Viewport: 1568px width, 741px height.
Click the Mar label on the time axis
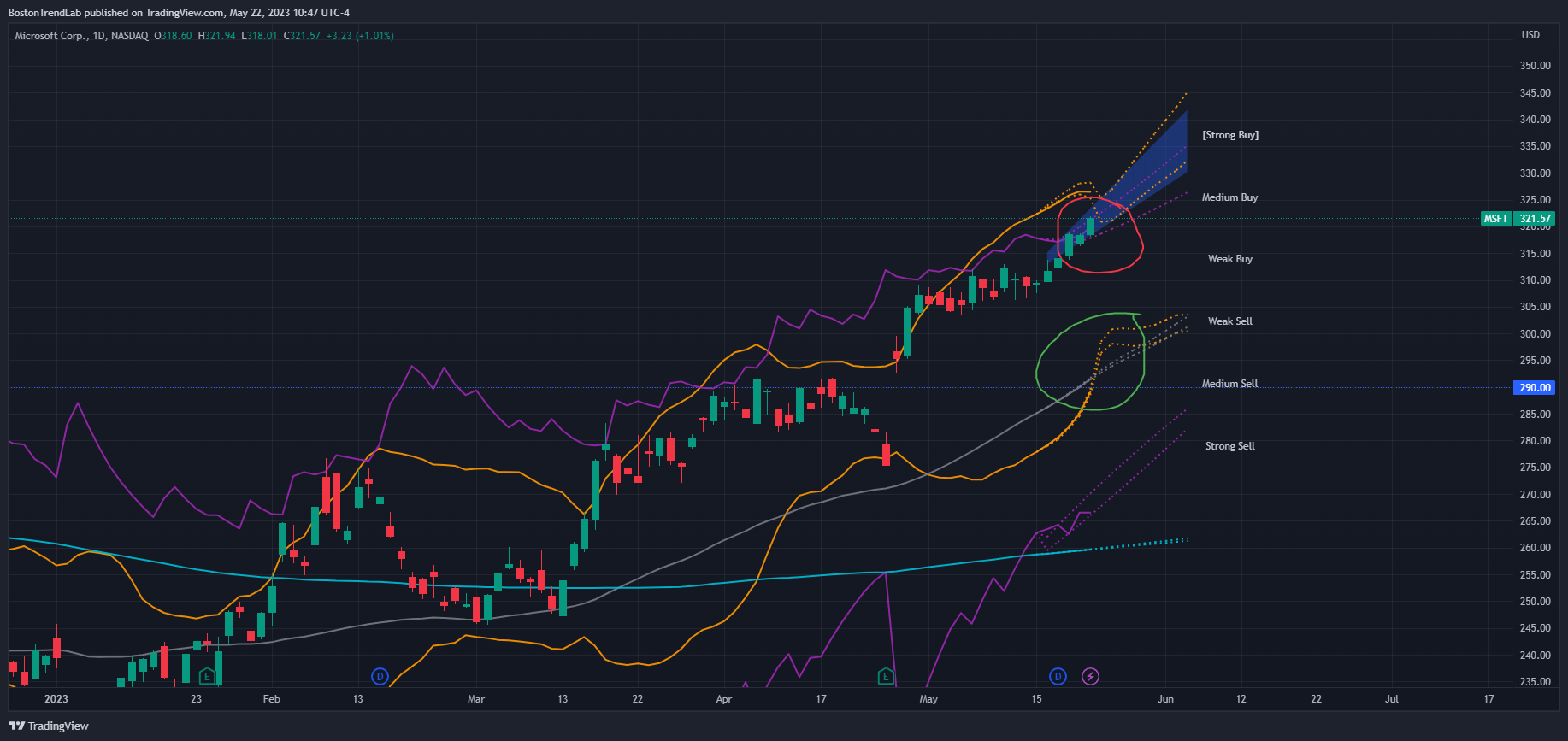coord(476,699)
